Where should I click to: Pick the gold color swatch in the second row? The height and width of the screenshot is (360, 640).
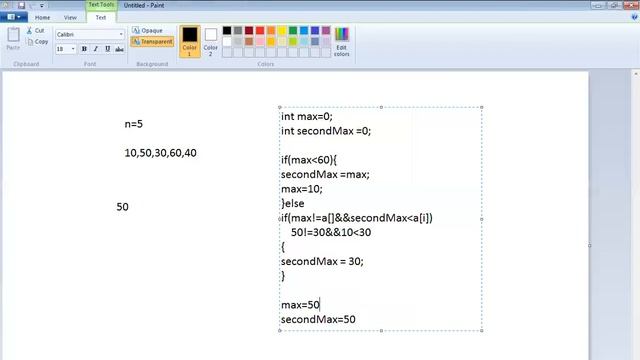pyautogui.click(x=271, y=41)
